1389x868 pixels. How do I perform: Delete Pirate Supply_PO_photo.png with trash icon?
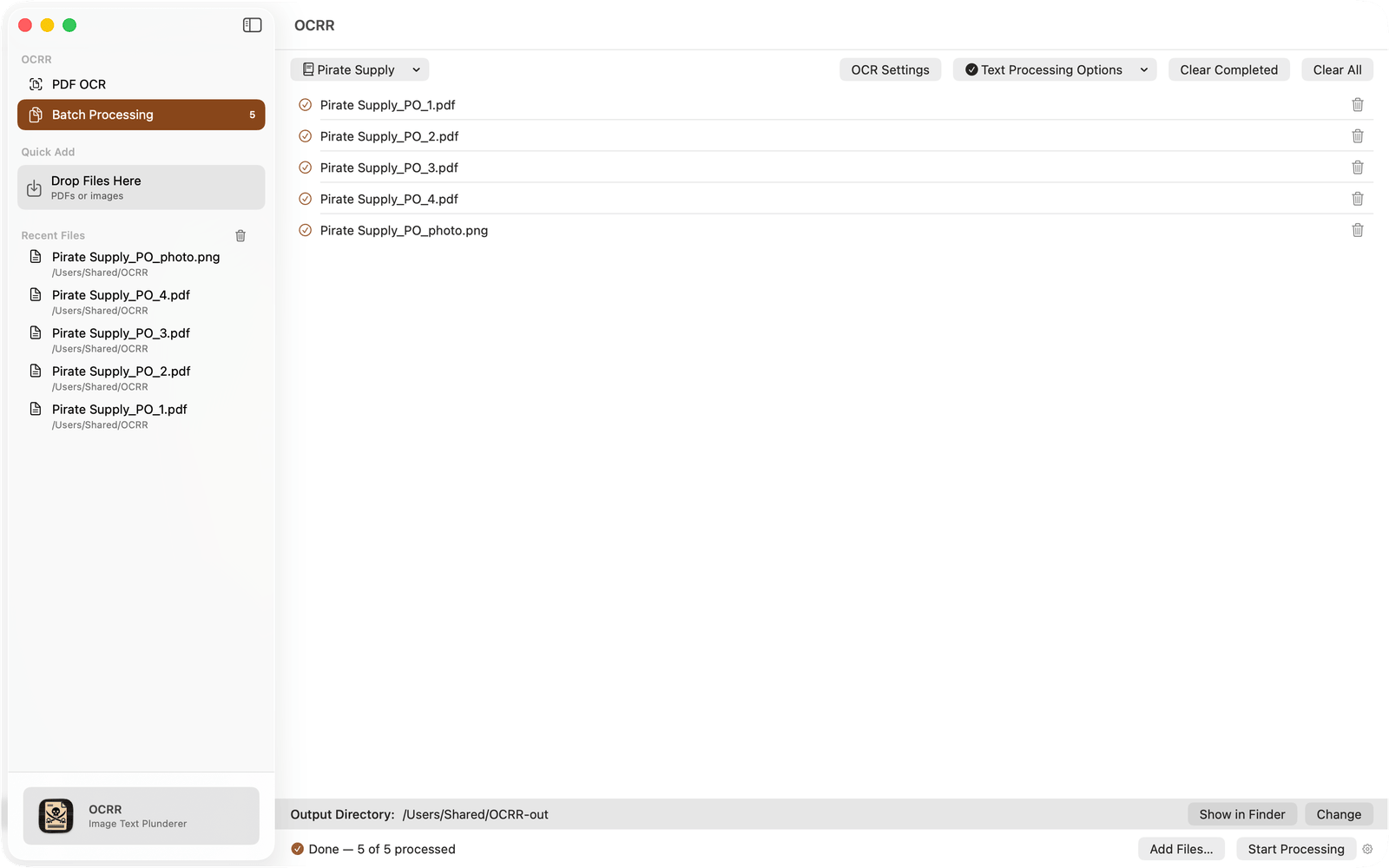1358,230
